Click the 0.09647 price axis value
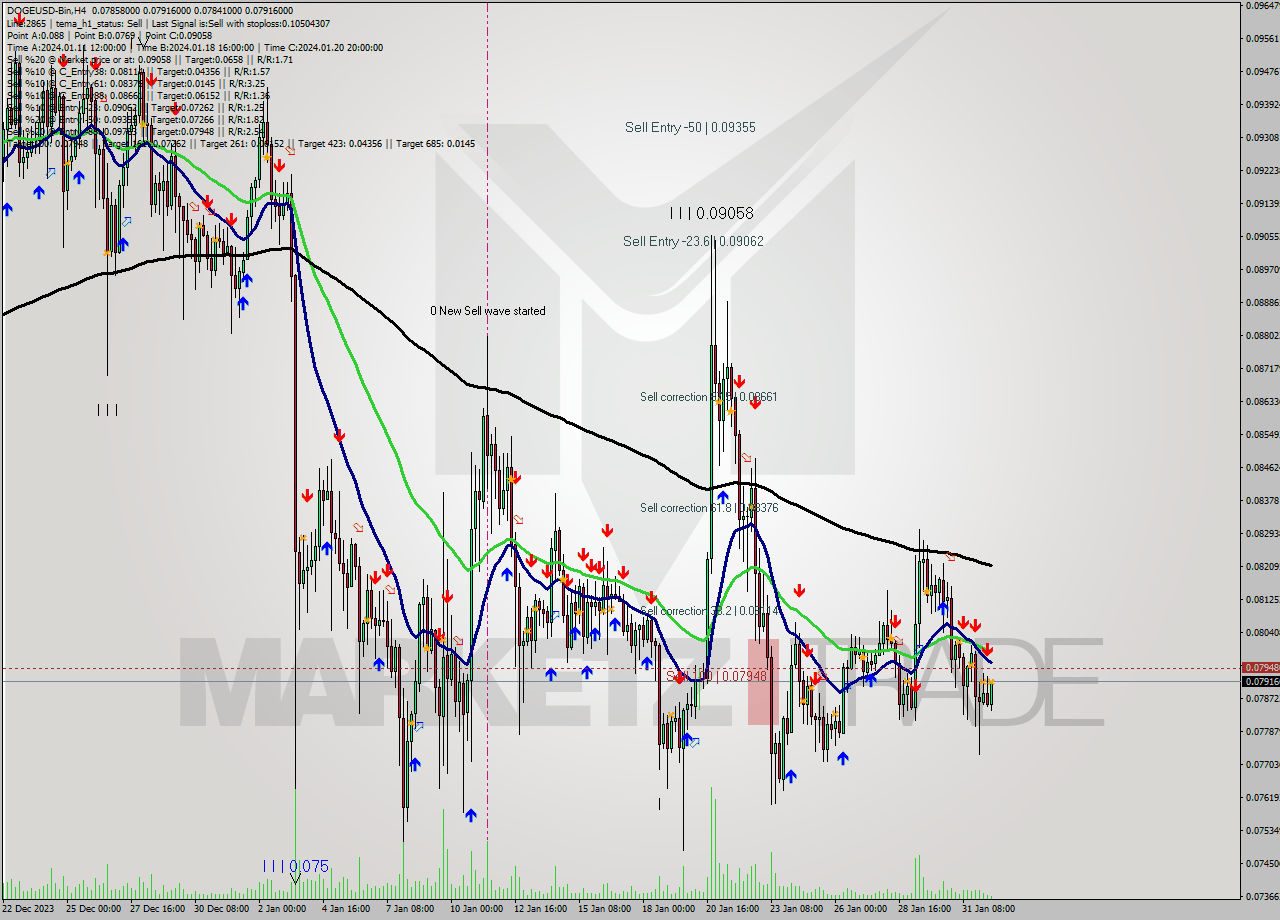 (x=1261, y=5)
